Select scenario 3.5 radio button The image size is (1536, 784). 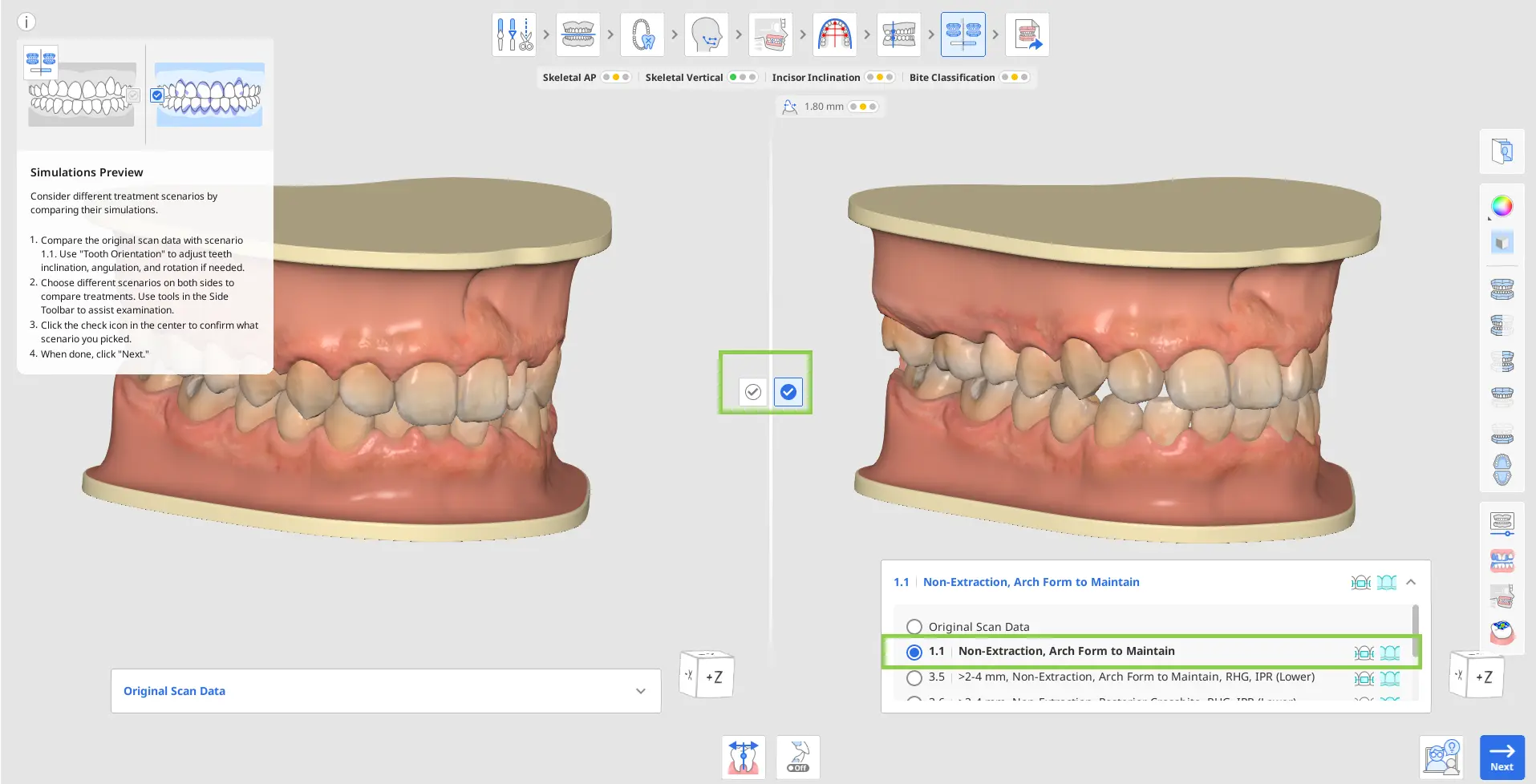[914, 677]
